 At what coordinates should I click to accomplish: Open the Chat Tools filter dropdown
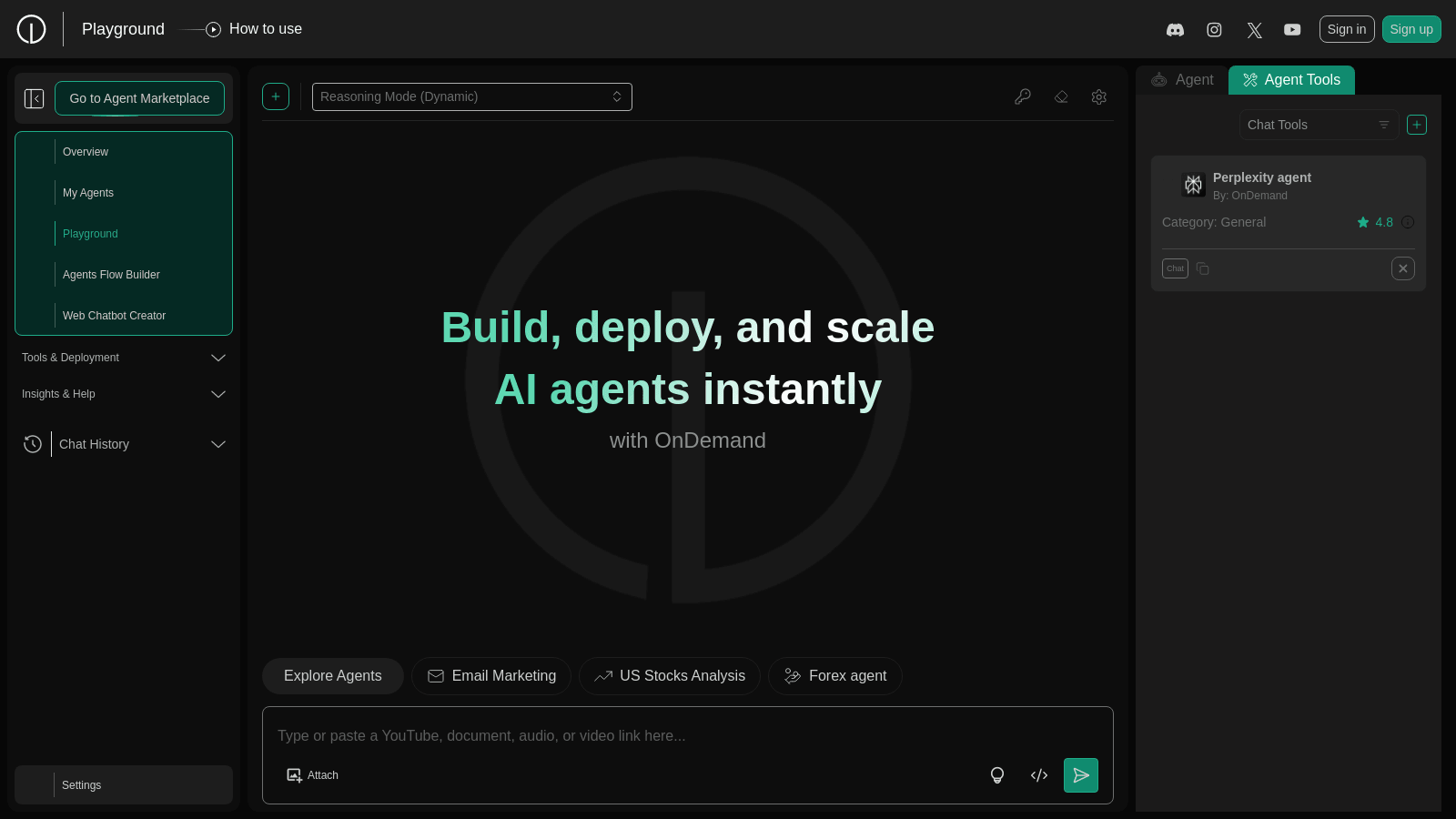(x=1319, y=125)
